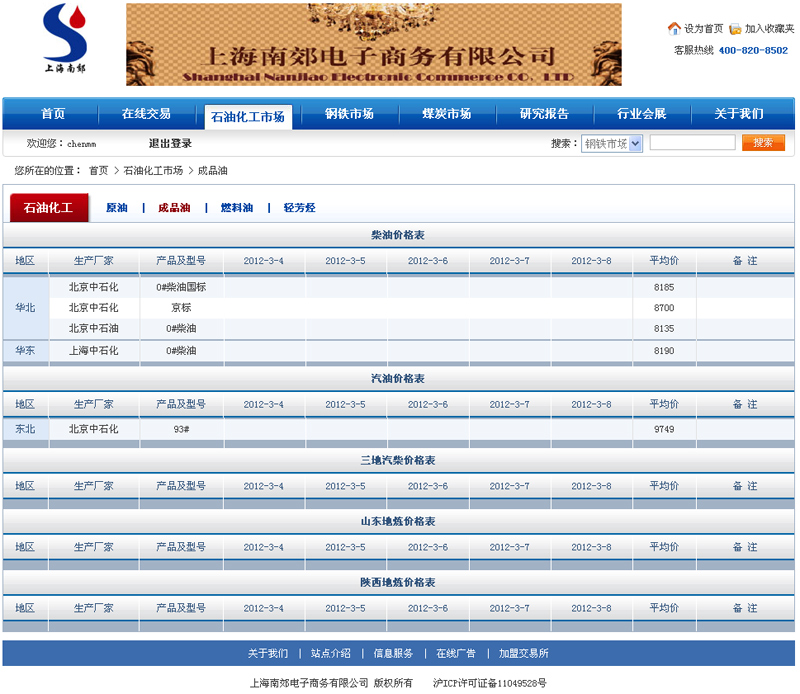Click the 沪ICP许可证备11049528号 text
The height and width of the screenshot is (694, 800).
(x=490, y=683)
